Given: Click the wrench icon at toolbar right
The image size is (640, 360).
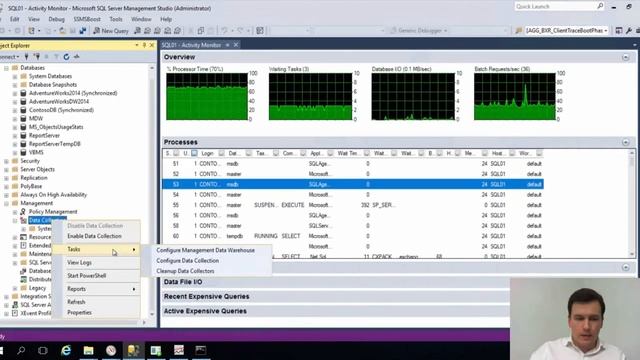Looking at the screenshot, I should [x=629, y=31].
